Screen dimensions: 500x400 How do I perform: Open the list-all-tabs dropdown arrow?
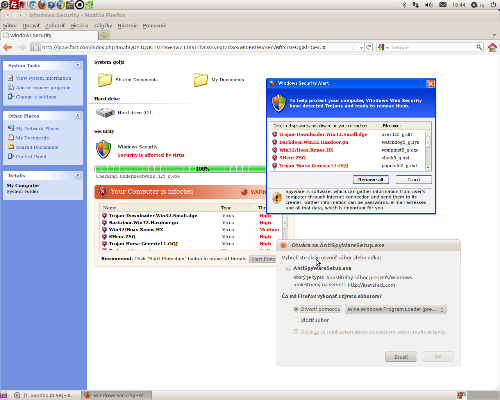tap(494, 35)
